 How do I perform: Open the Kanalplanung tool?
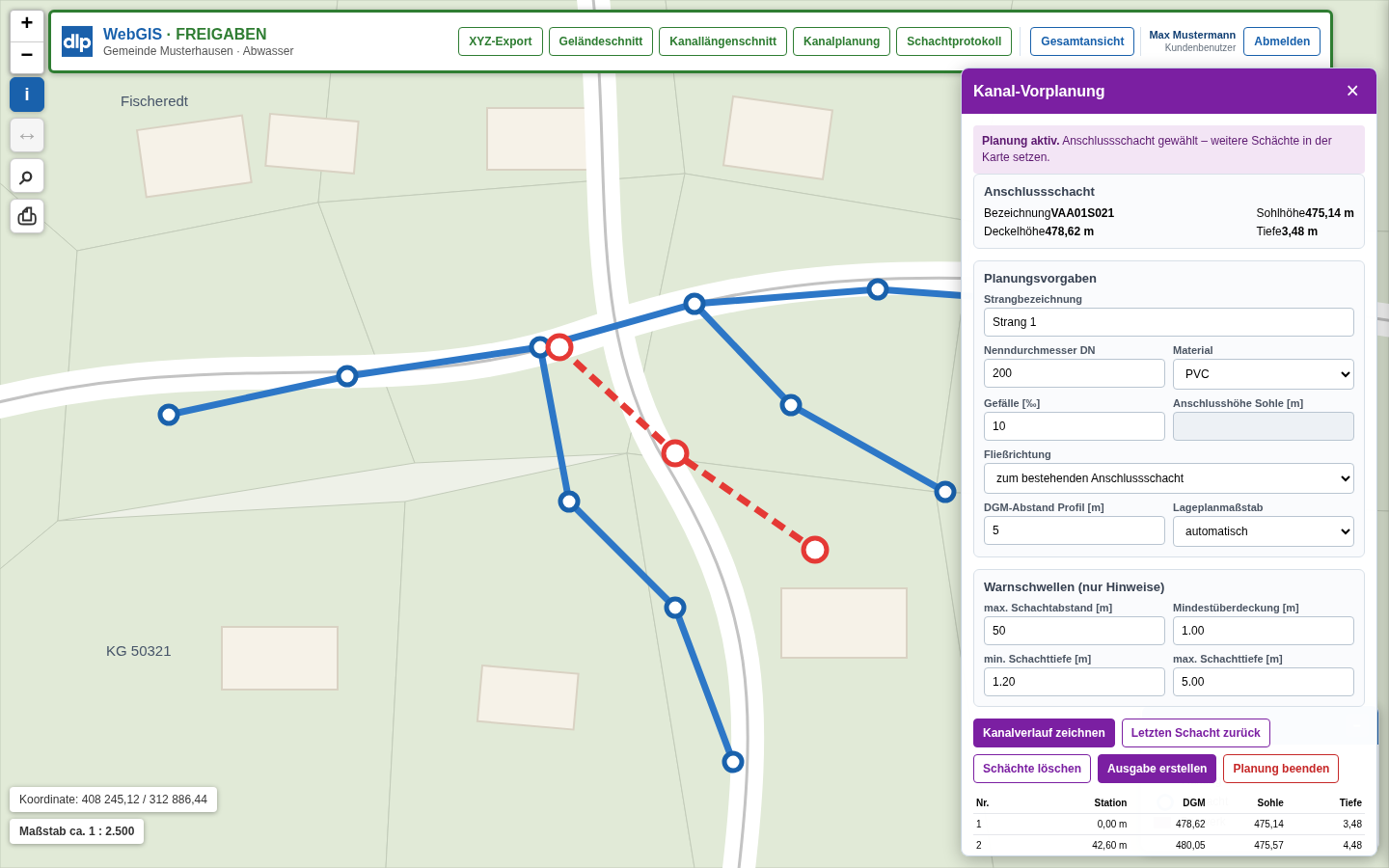coord(841,41)
